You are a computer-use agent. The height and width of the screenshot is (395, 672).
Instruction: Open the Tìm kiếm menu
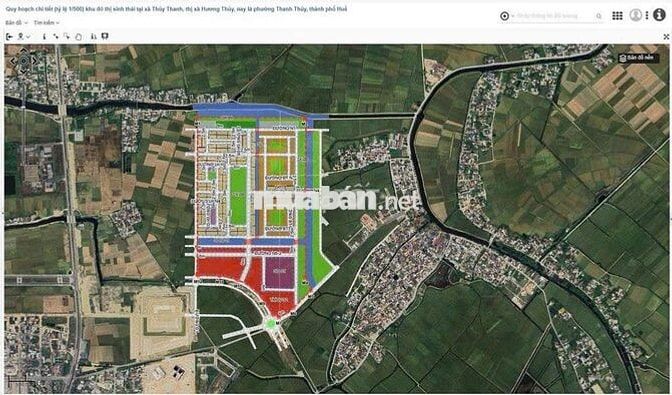coord(46,23)
